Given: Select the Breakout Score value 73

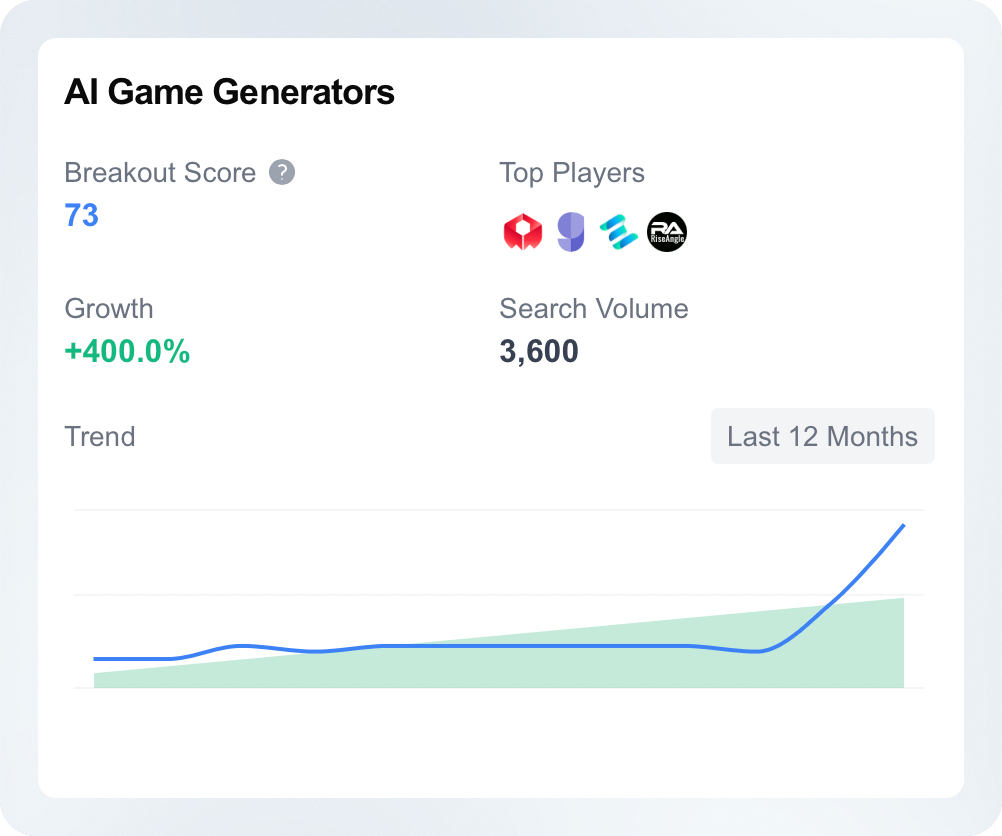Looking at the screenshot, I should [x=81, y=215].
